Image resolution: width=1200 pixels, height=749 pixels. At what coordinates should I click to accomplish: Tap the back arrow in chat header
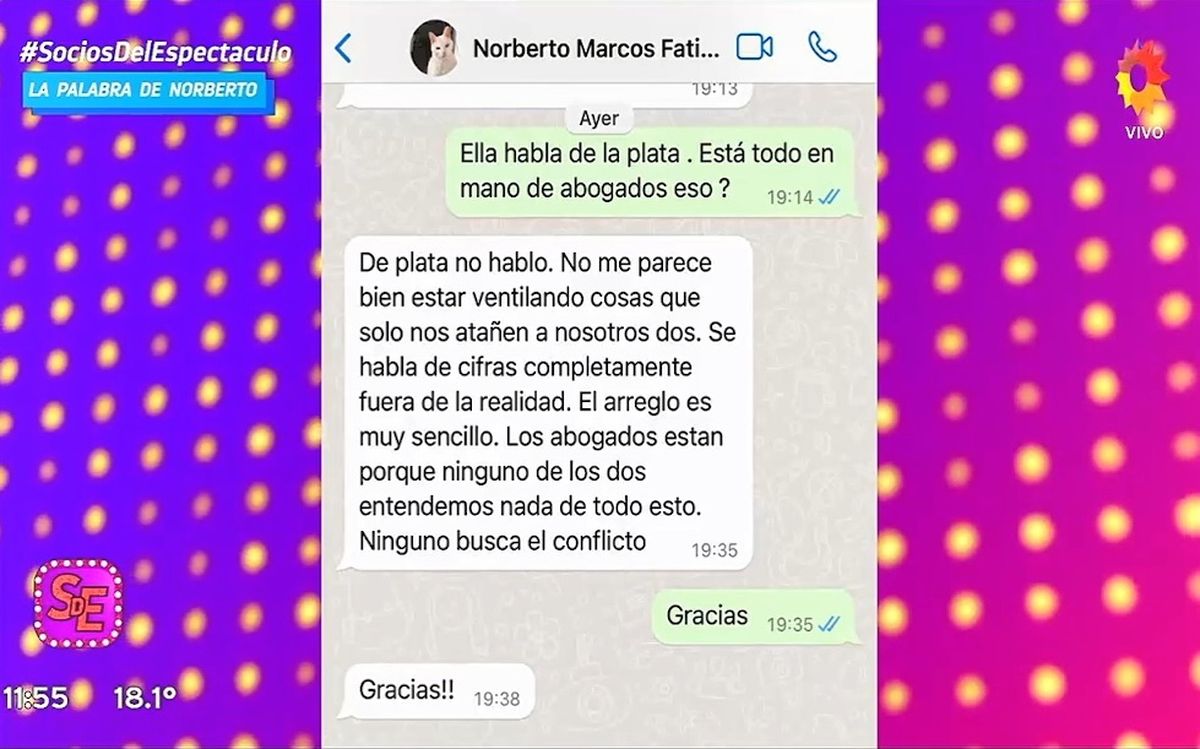(x=343, y=47)
